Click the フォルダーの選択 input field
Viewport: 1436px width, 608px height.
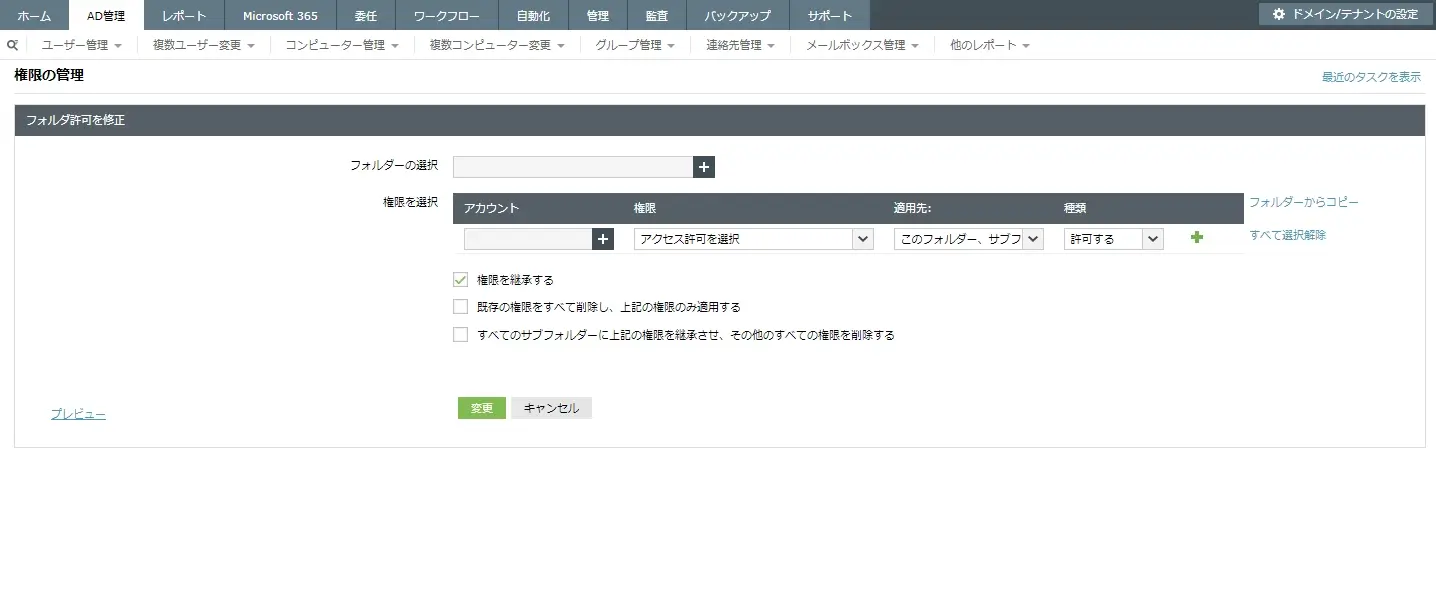click(573, 167)
